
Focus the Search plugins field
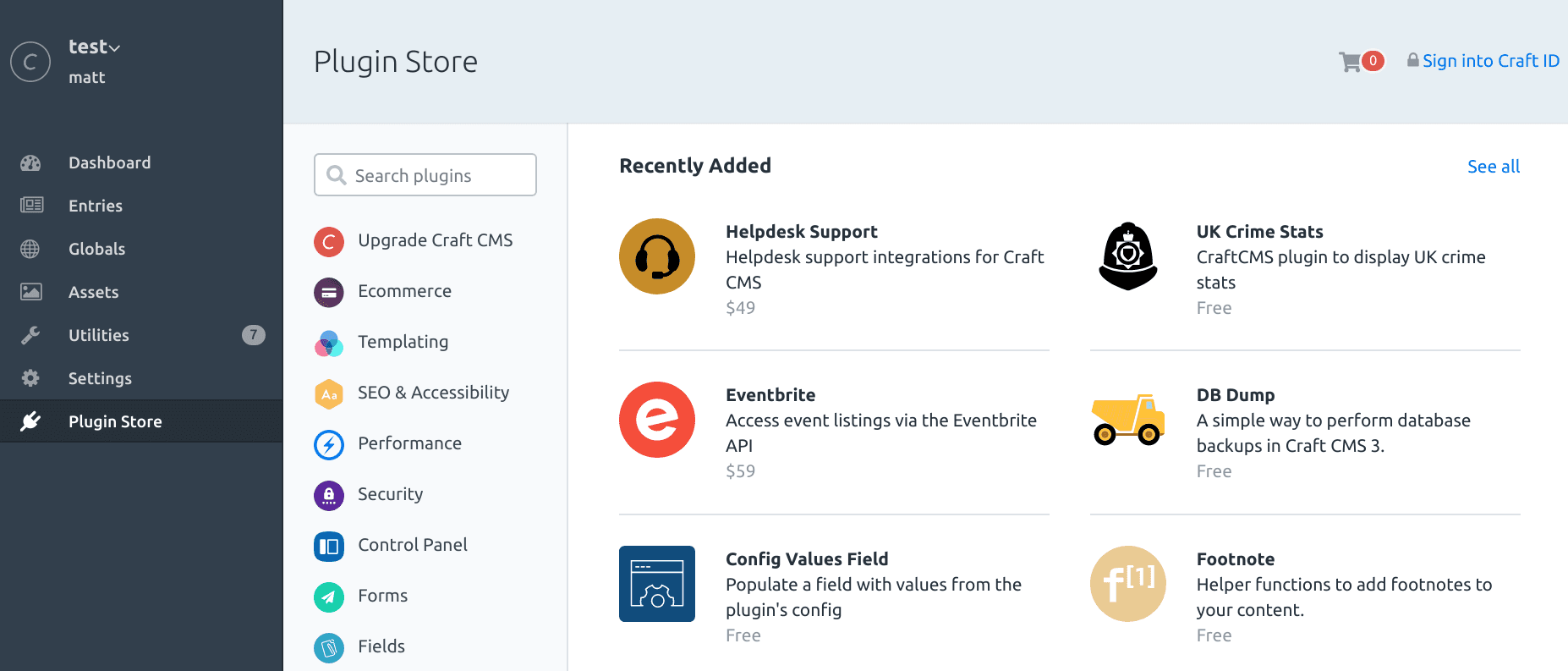[425, 175]
